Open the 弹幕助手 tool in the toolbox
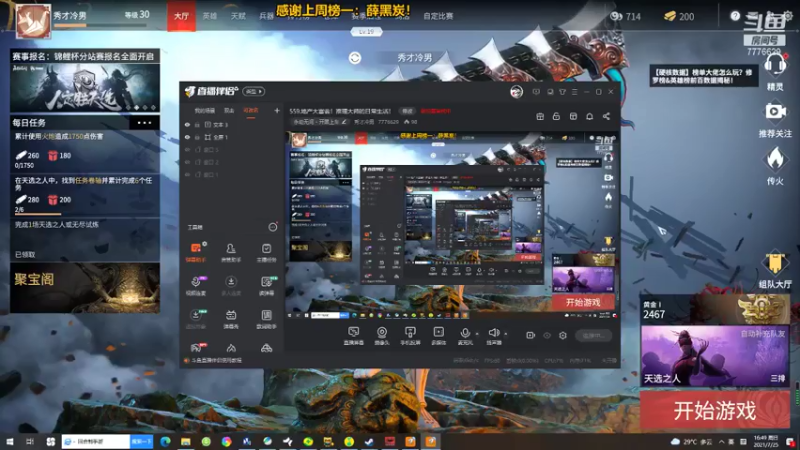The width and height of the screenshot is (800, 450). tap(195, 252)
